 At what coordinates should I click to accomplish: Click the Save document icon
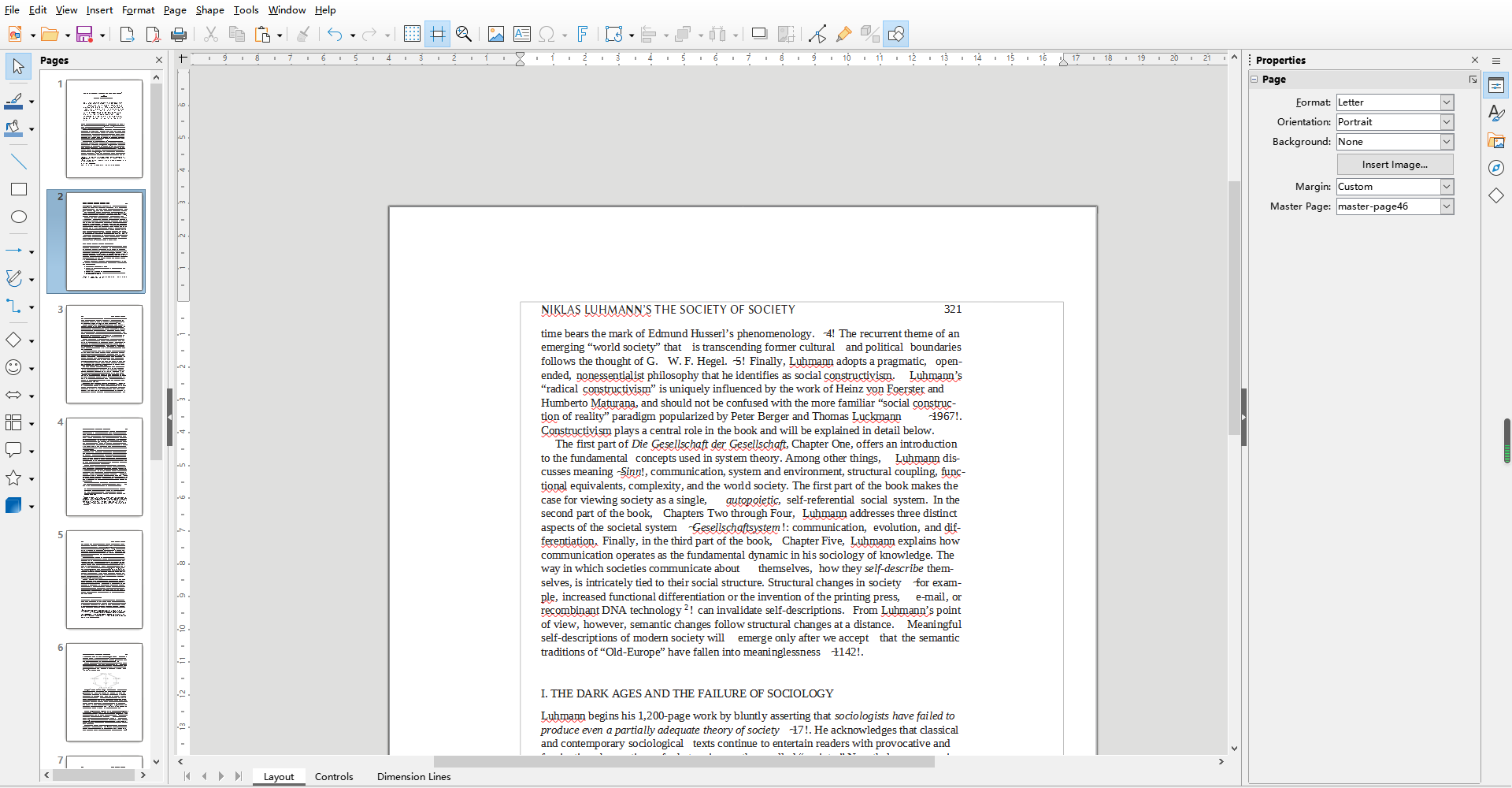[85, 34]
